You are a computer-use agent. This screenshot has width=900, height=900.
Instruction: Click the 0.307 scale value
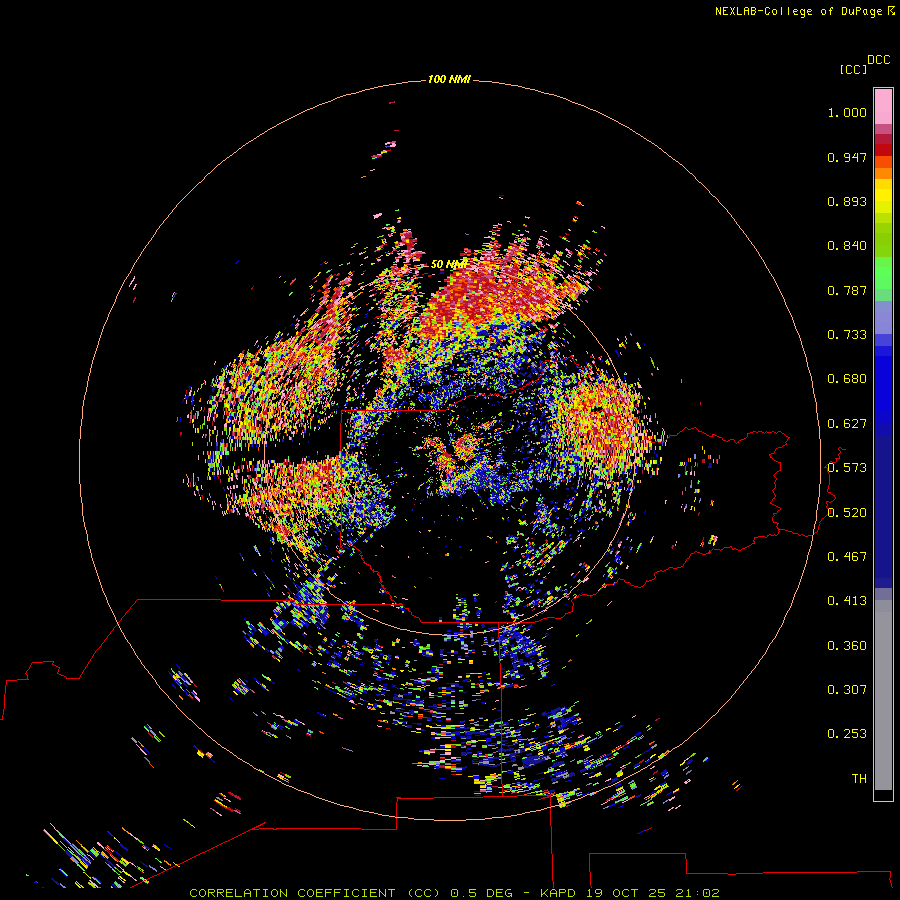coord(847,690)
